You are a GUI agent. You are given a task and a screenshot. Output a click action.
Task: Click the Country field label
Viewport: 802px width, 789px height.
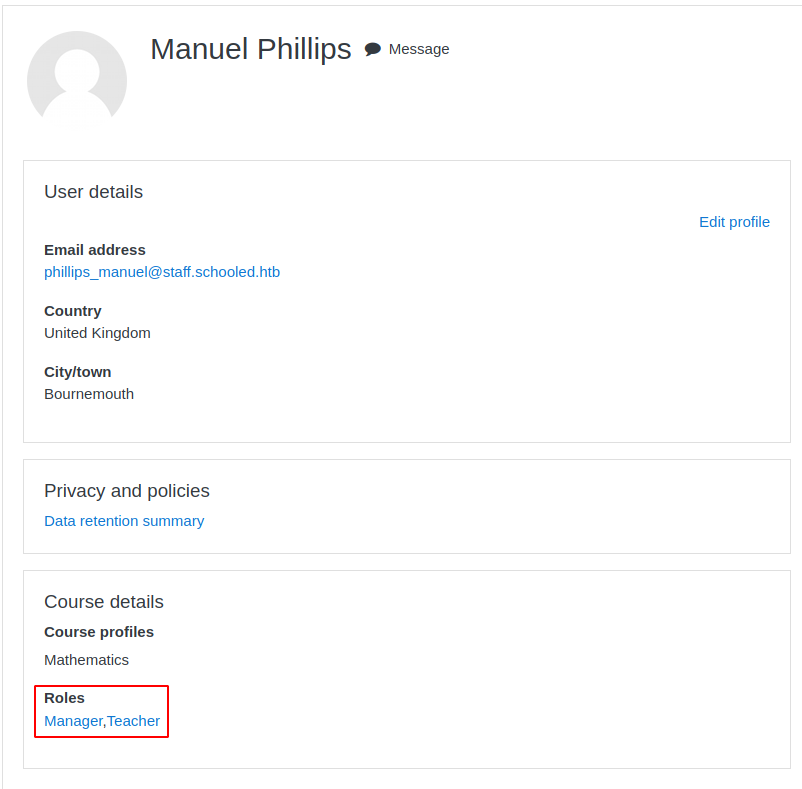[73, 311]
